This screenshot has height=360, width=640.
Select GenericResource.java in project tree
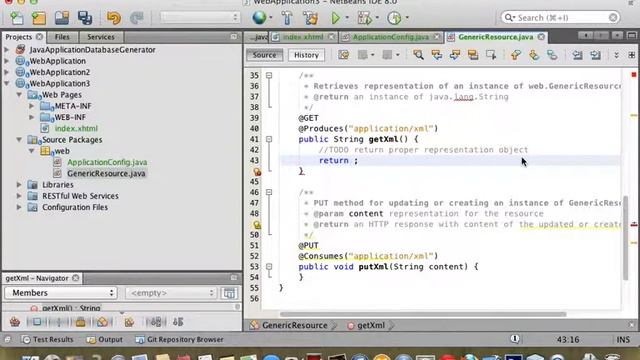click(x=106, y=173)
